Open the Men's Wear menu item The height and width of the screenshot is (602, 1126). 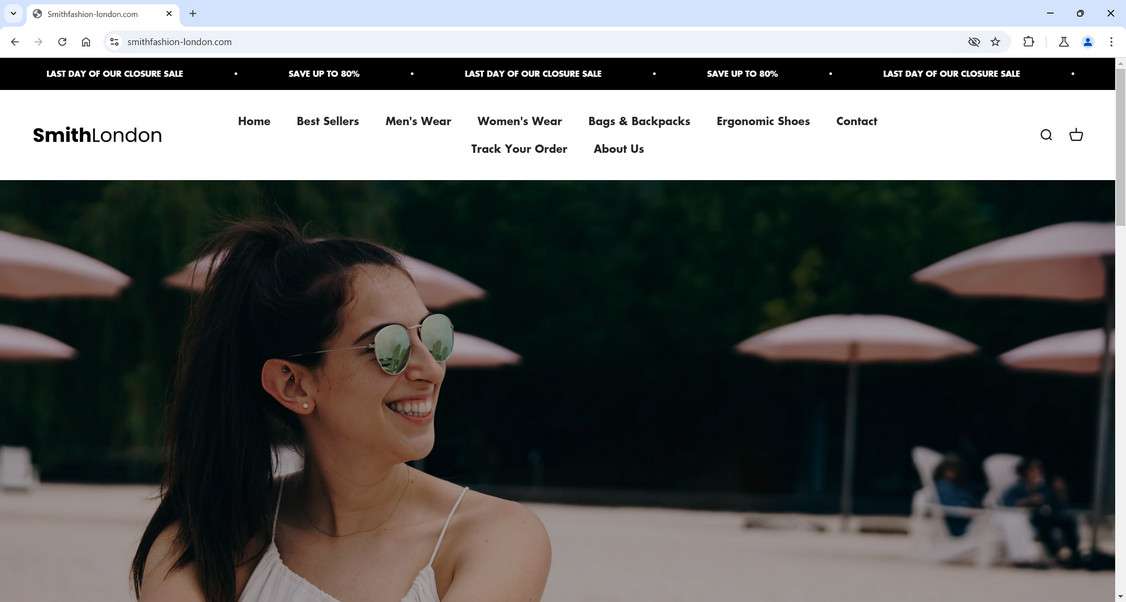point(417,121)
